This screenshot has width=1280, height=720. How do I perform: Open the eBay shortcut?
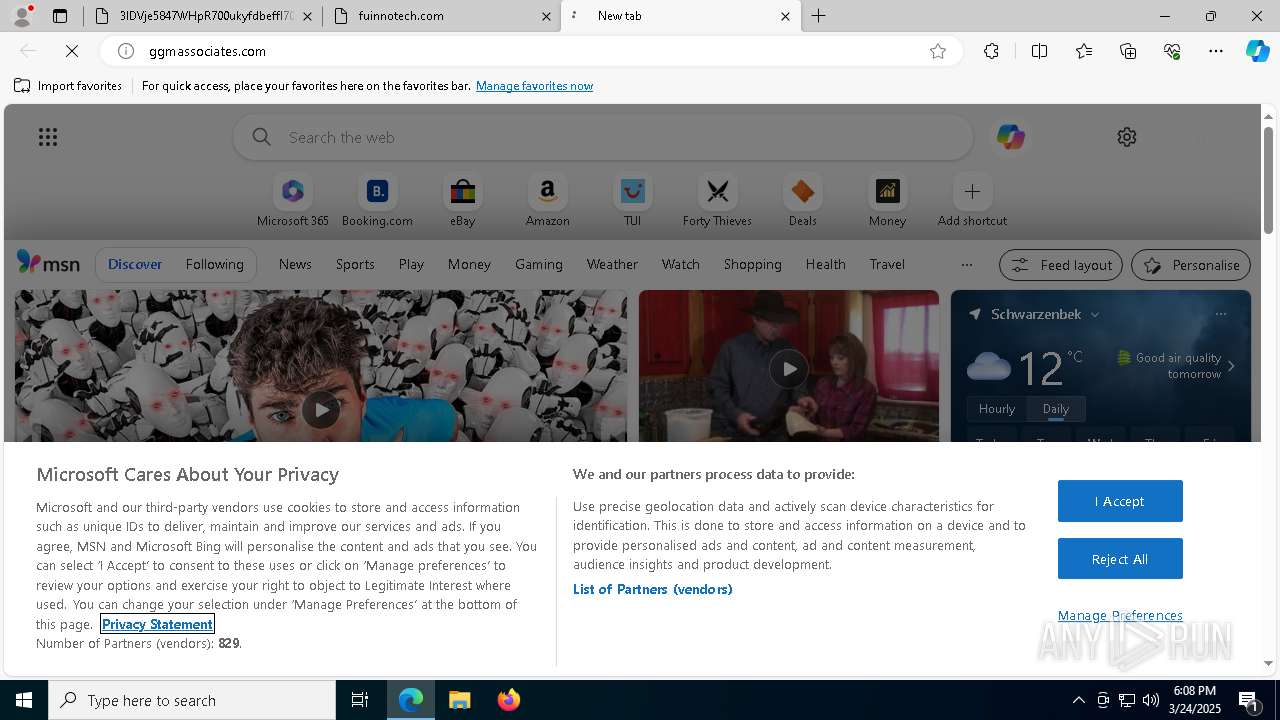click(462, 201)
